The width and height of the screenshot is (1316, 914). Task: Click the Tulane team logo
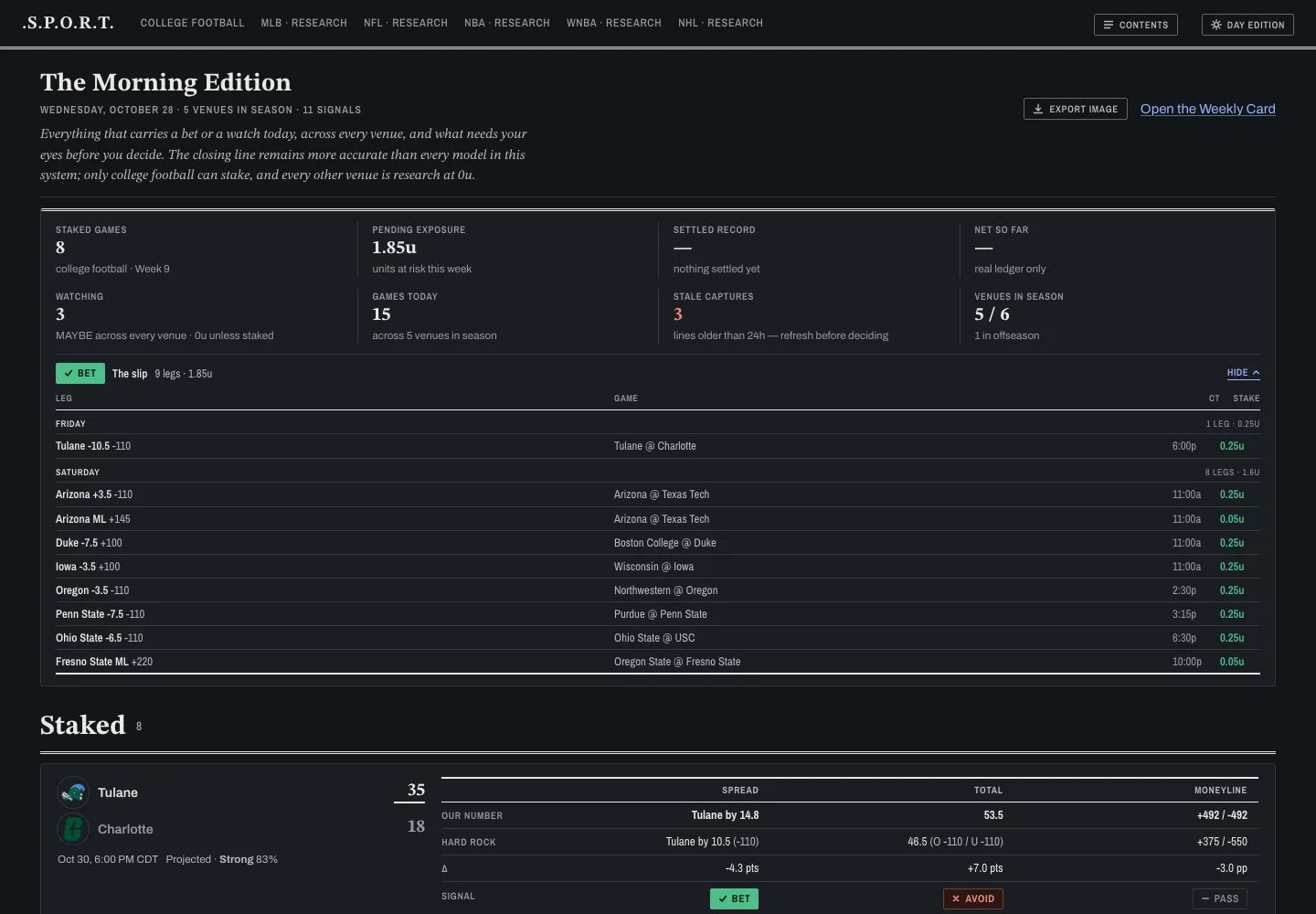[x=73, y=792]
